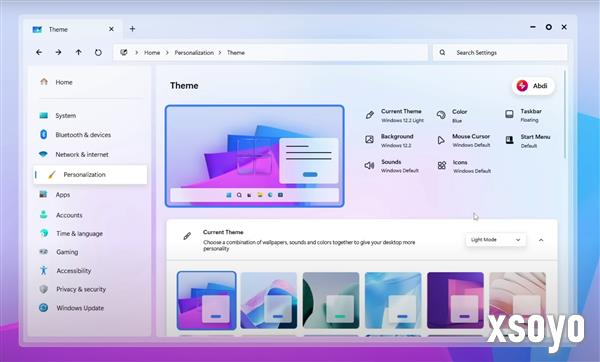Click the refresh icon in toolbar
Screen dimensions: 600x362
(x=98, y=52)
